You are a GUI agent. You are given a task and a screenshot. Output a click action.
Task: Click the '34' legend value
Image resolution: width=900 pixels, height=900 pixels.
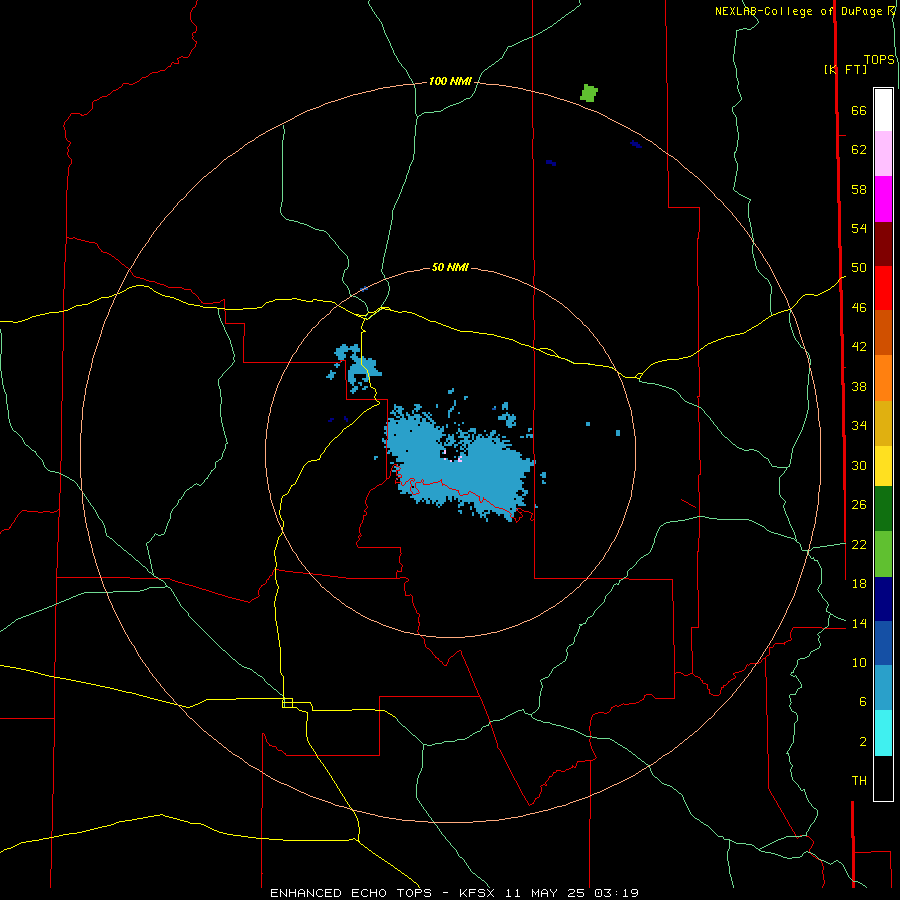(859, 425)
